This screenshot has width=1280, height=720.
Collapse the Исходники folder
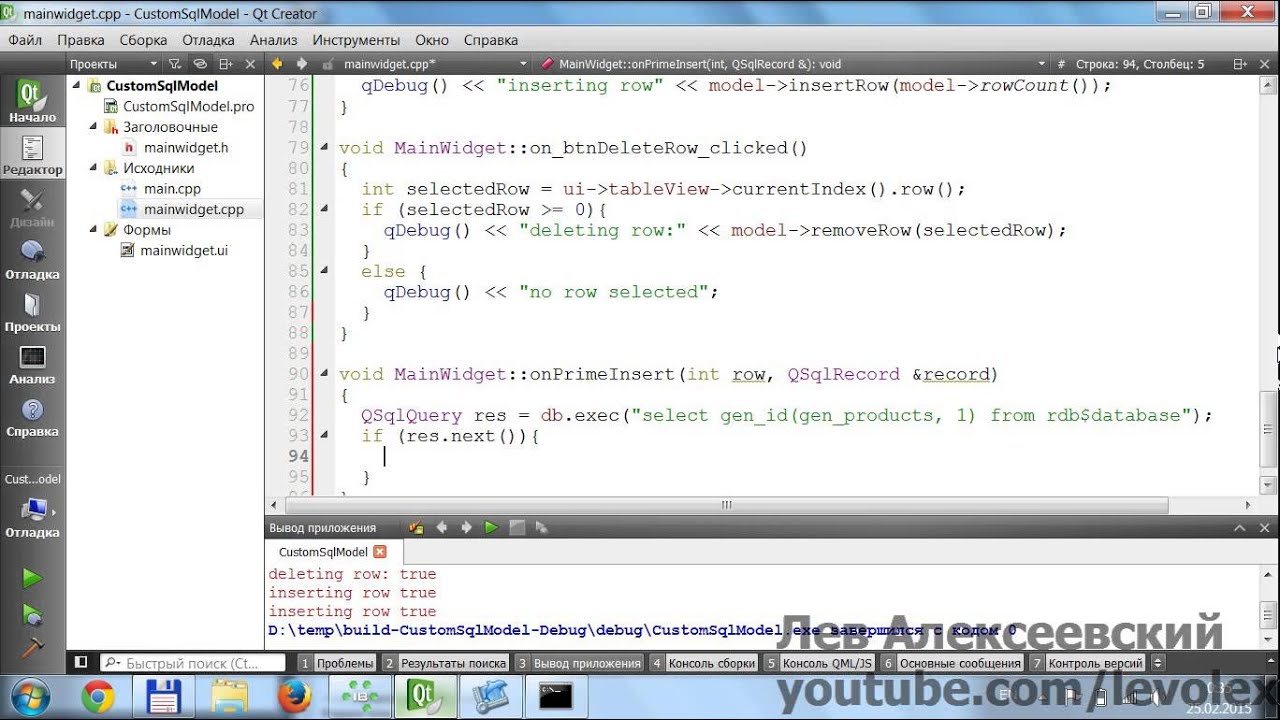[93, 168]
